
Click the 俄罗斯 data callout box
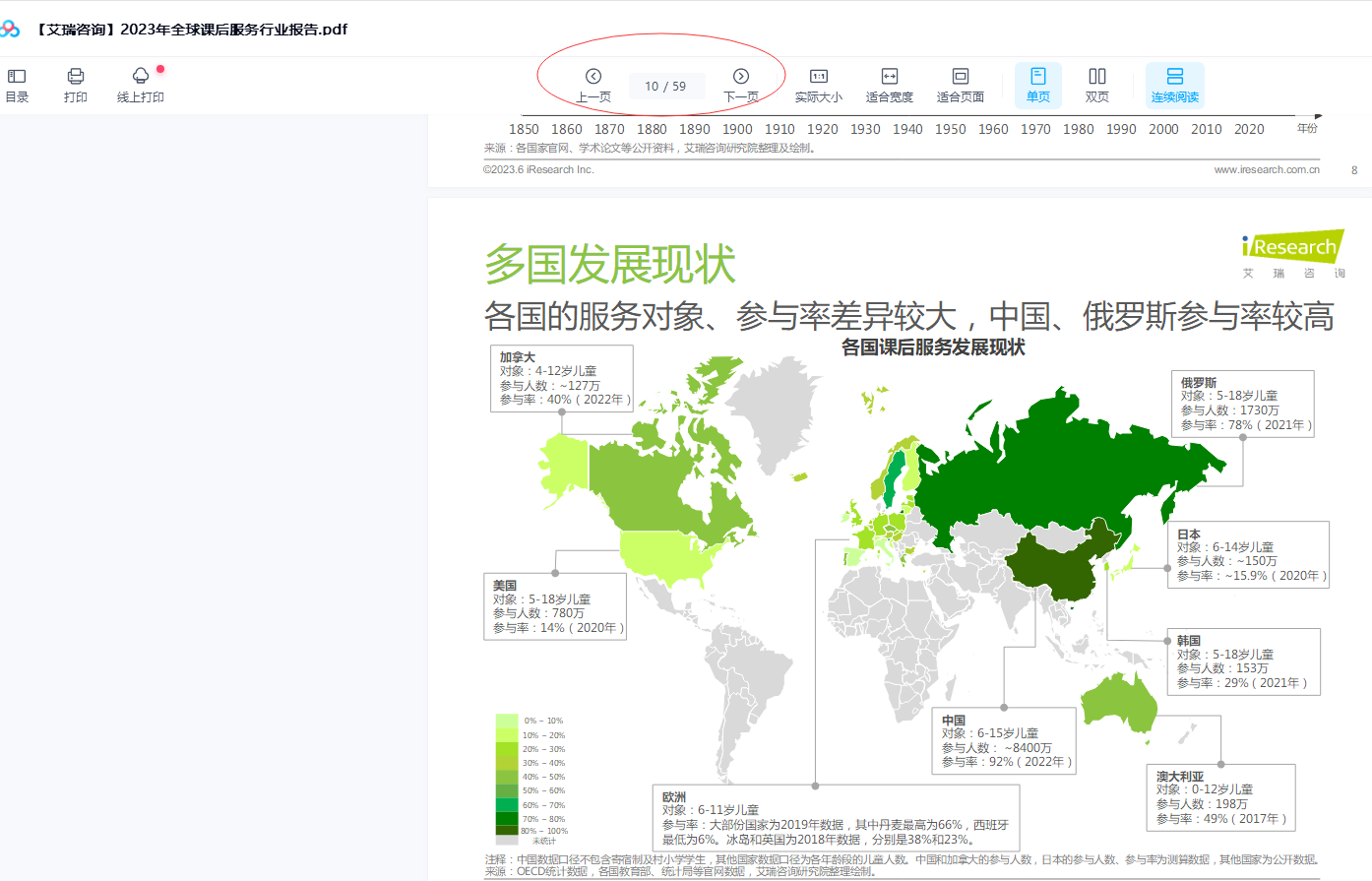1246,404
